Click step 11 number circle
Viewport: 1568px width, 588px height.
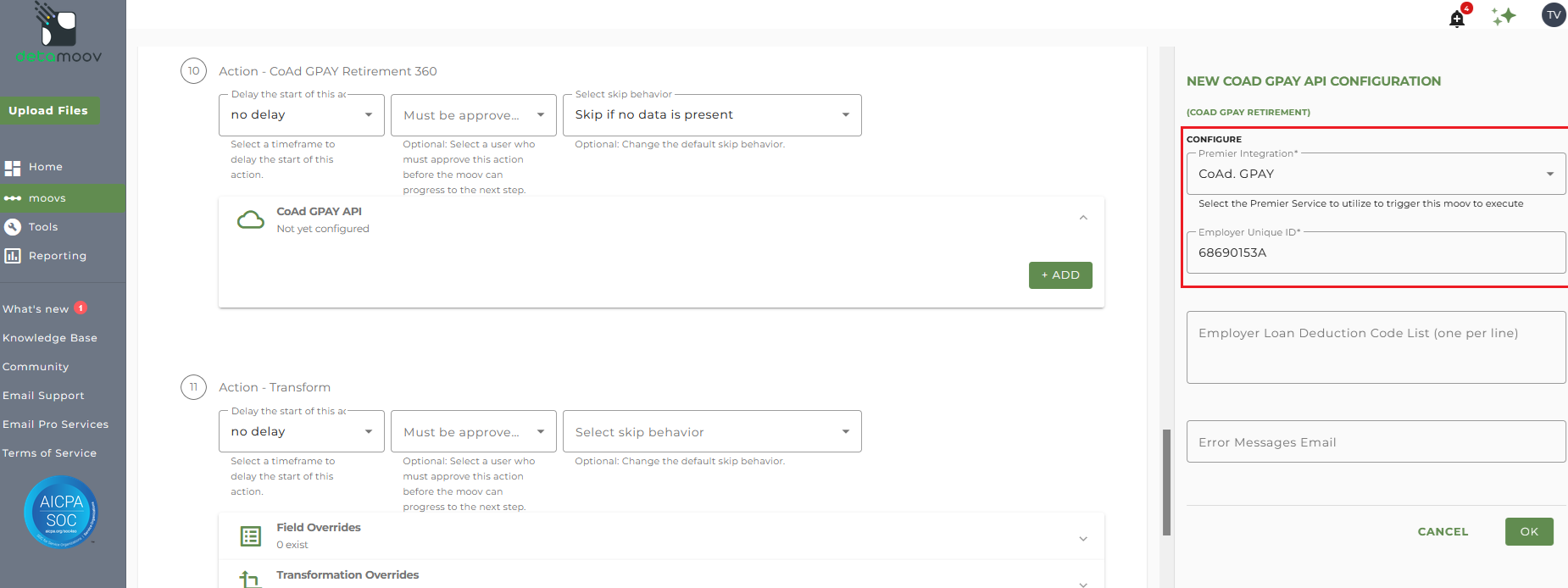[193, 387]
